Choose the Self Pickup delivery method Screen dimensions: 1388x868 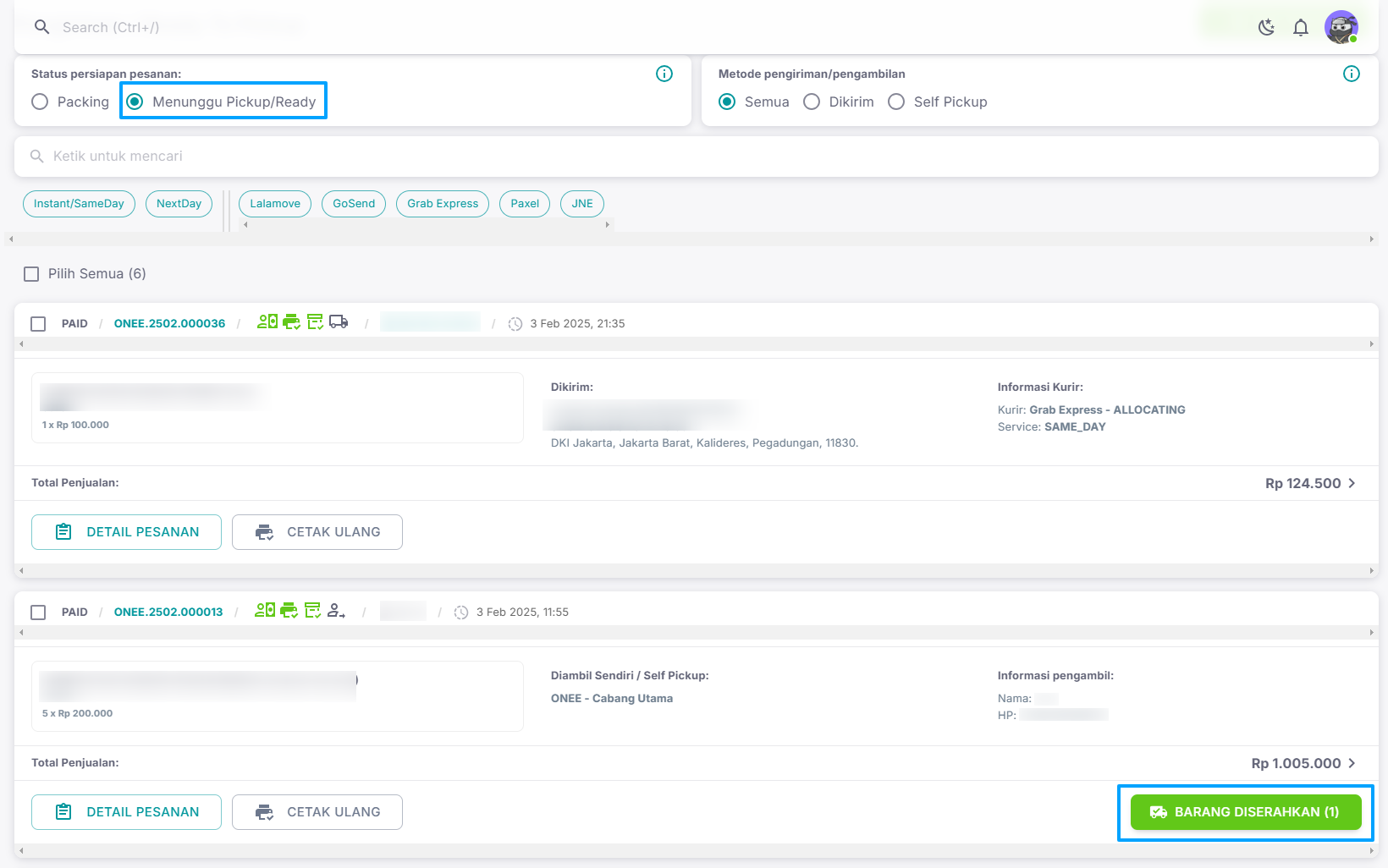click(x=896, y=102)
